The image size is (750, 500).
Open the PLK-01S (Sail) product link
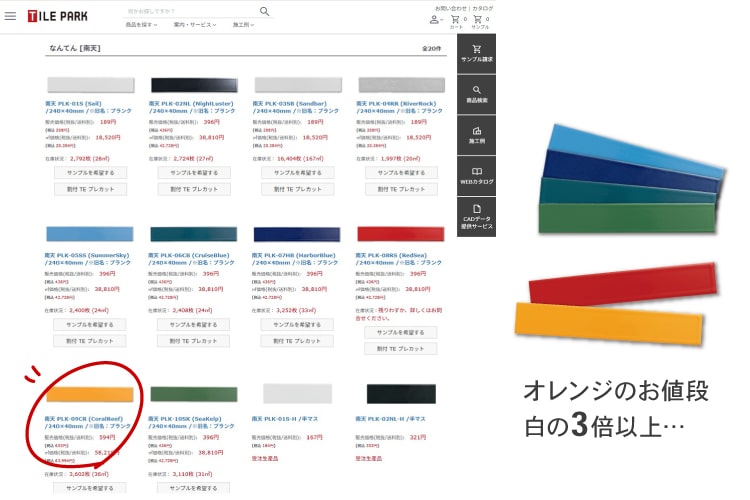coord(88,107)
